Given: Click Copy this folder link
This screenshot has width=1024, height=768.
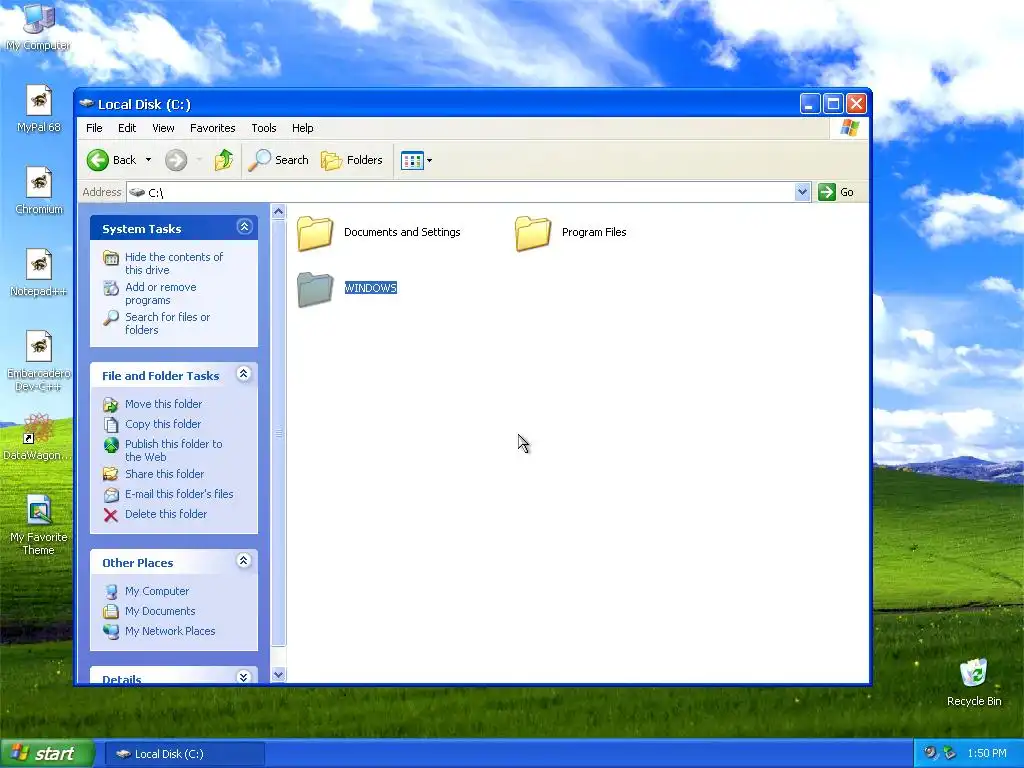Looking at the screenshot, I should click(x=163, y=424).
